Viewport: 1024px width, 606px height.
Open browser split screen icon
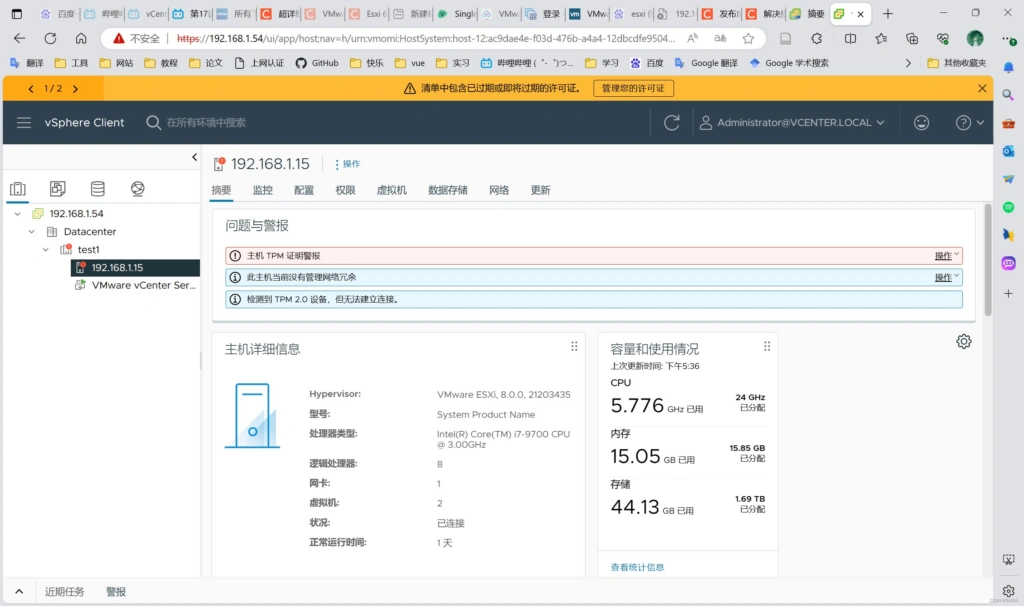tap(850, 39)
